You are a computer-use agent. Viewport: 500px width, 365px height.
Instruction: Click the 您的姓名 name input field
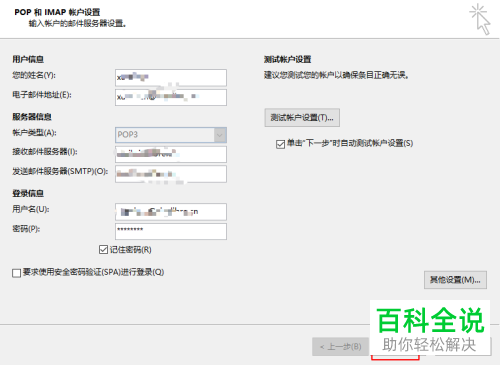[x=171, y=78]
